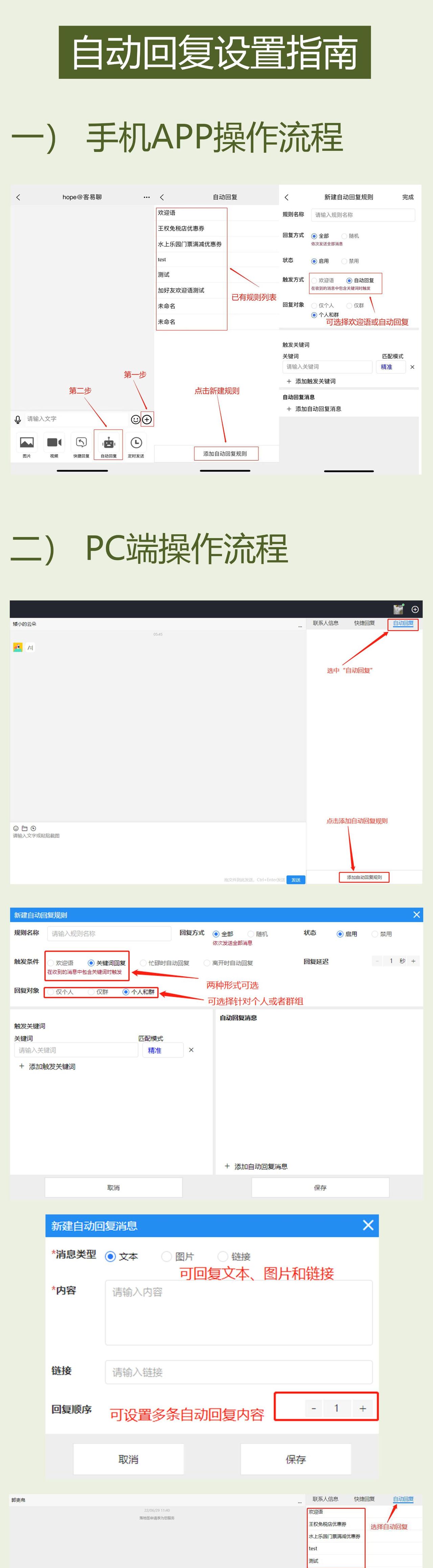The height and width of the screenshot is (1568, 433).
Task: Choose 链接 as 消息类型
Action: pos(234,1256)
